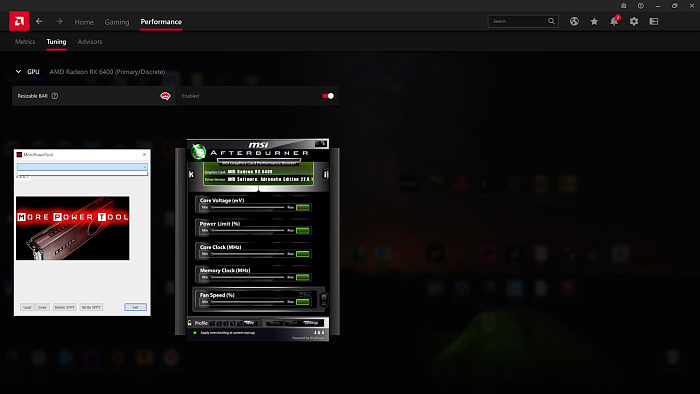700x394 pixels.
Task: Switch to the Gaming tab
Action: [x=117, y=22]
